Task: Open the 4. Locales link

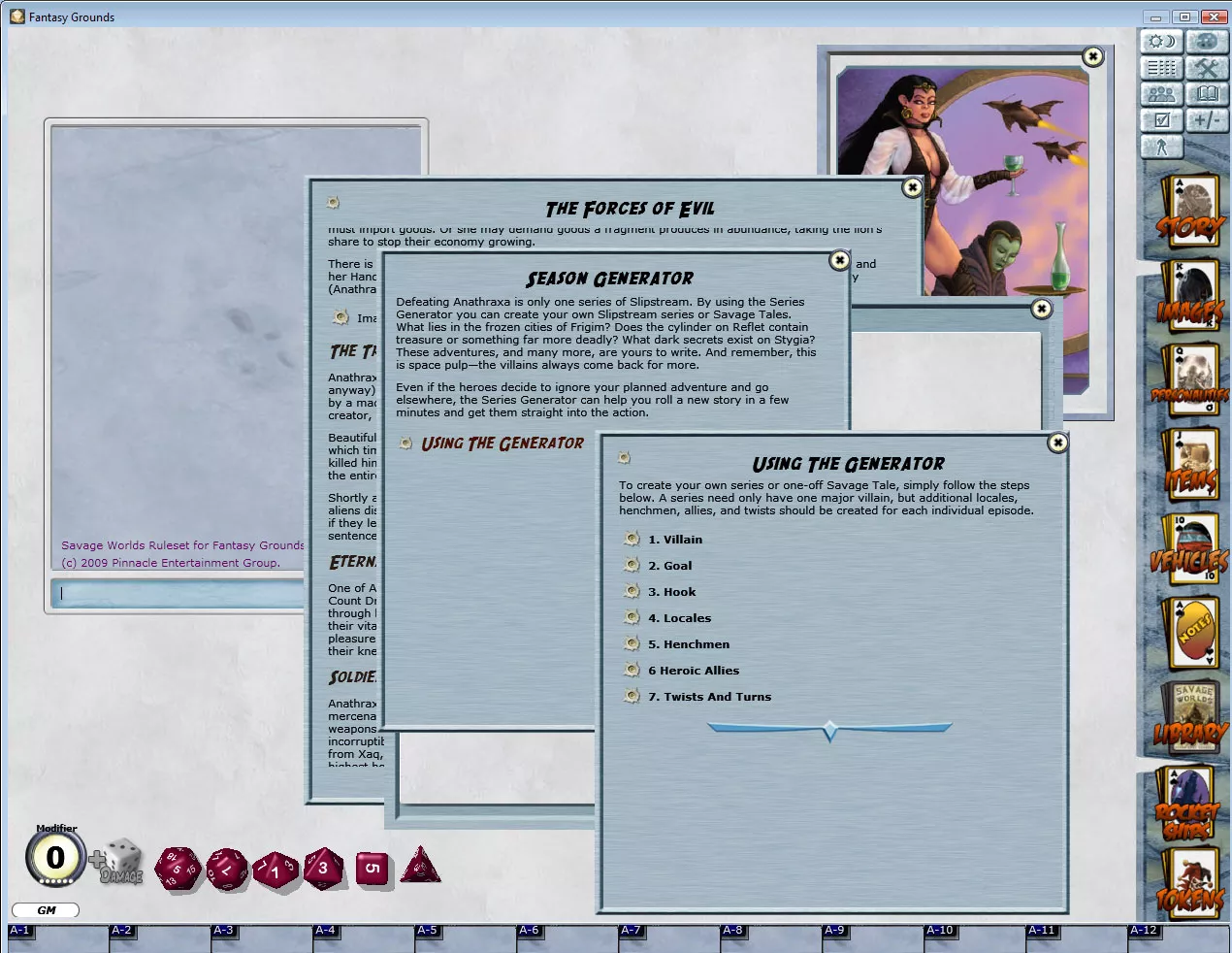Action: [x=680, y=618]
